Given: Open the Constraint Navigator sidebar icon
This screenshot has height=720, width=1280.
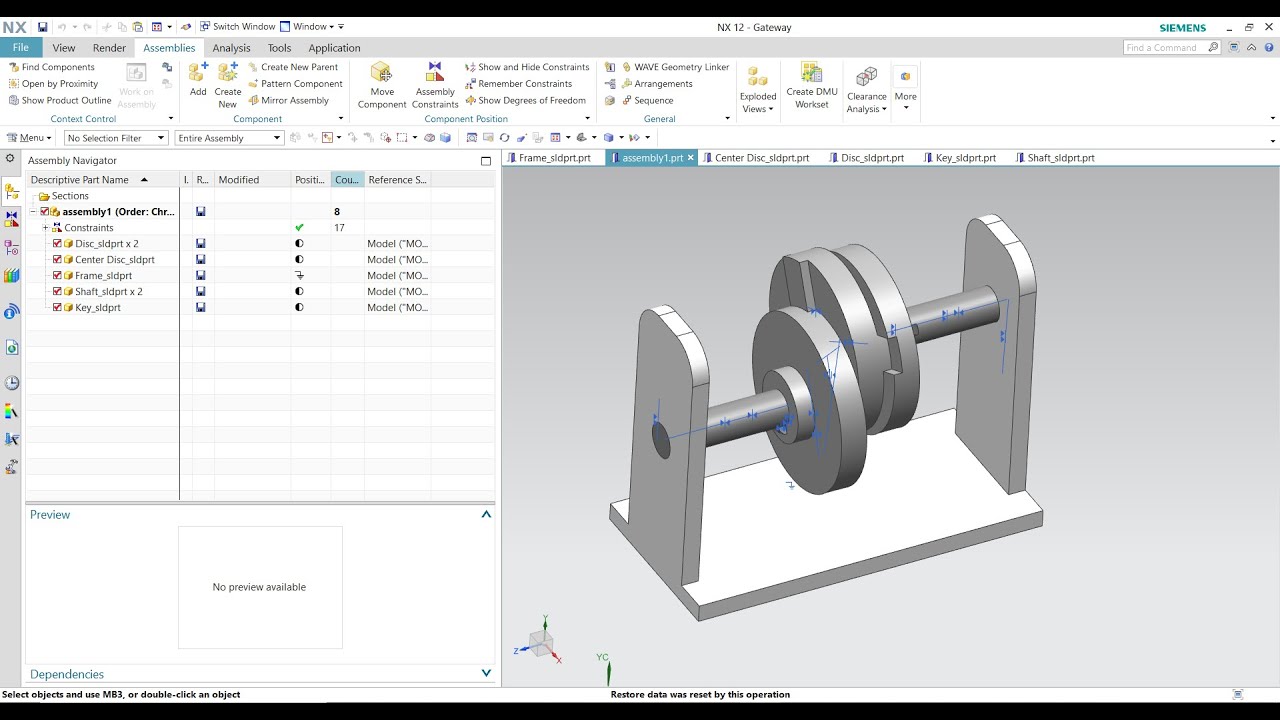Looking at the screenshot, I should pyautogui.click(x=12, y=218).
